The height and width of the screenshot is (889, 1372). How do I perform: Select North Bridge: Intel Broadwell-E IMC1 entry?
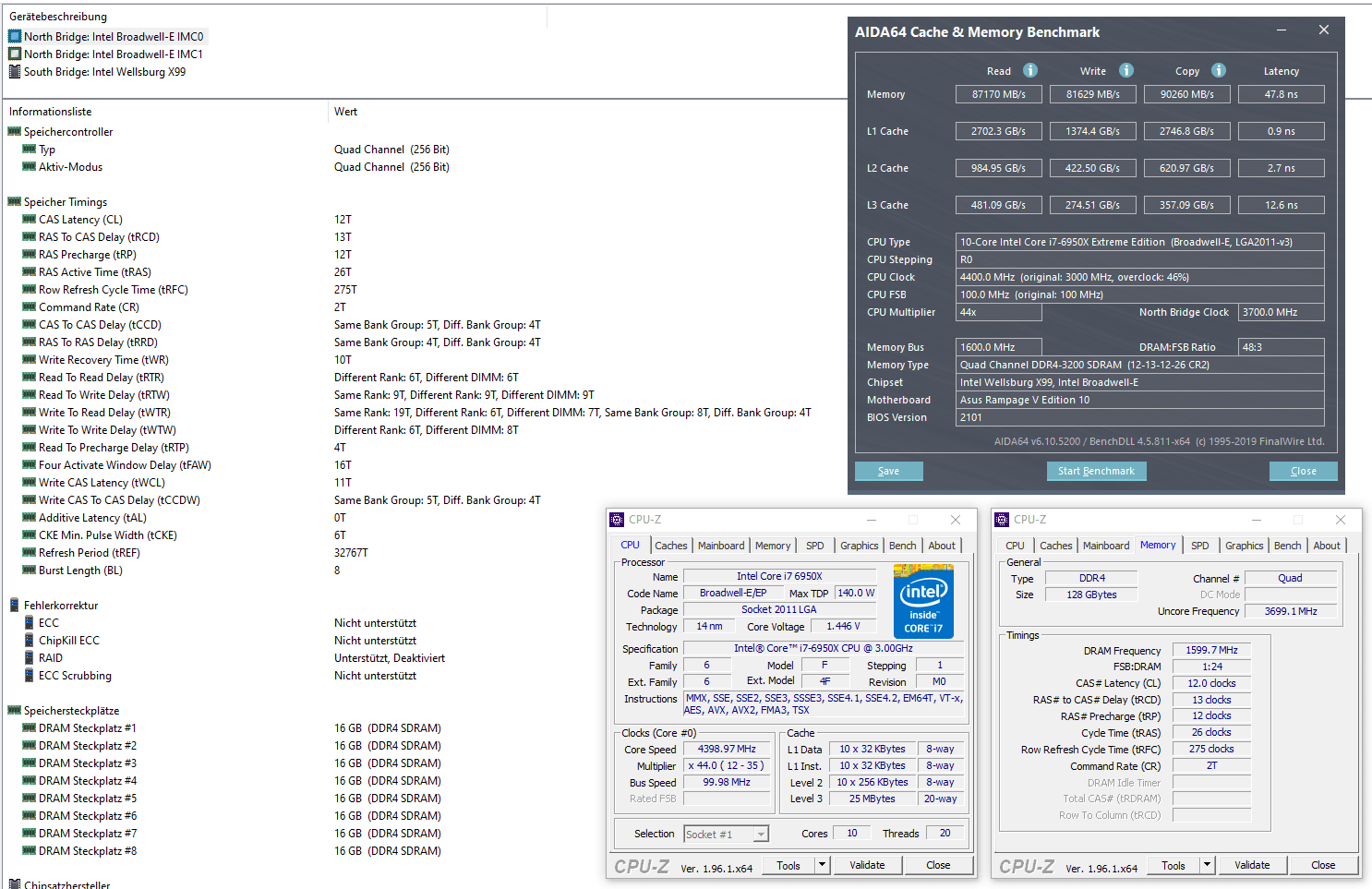point(113,54)
